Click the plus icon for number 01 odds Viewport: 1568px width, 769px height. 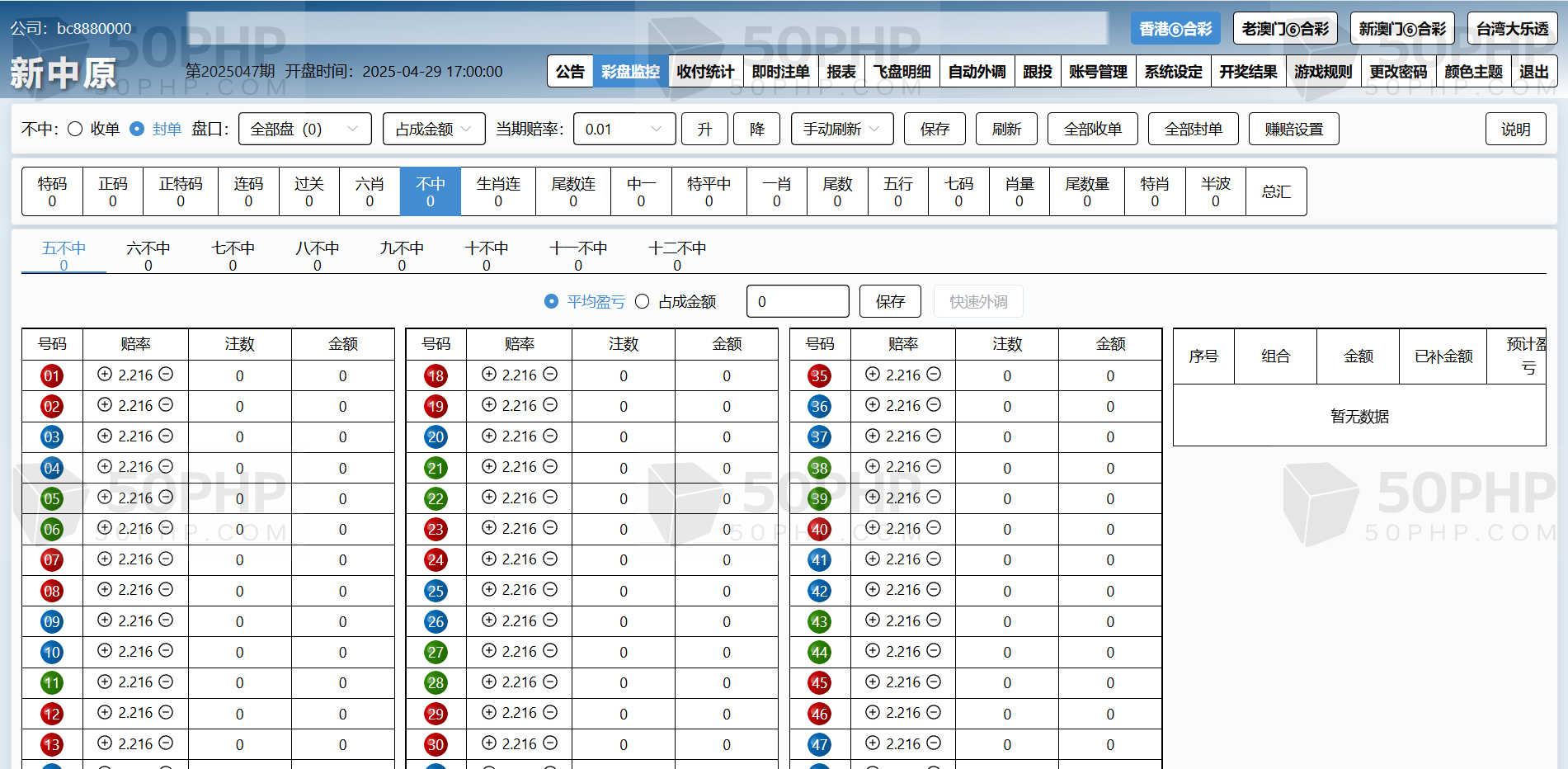pyautogui.click(x=105, y=375)
